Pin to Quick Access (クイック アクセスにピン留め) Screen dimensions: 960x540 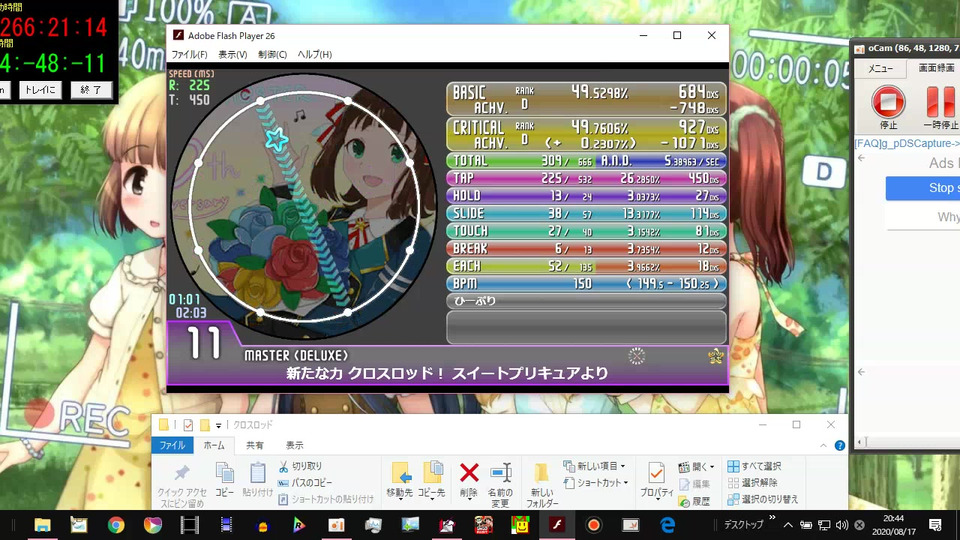click(182, 486)
